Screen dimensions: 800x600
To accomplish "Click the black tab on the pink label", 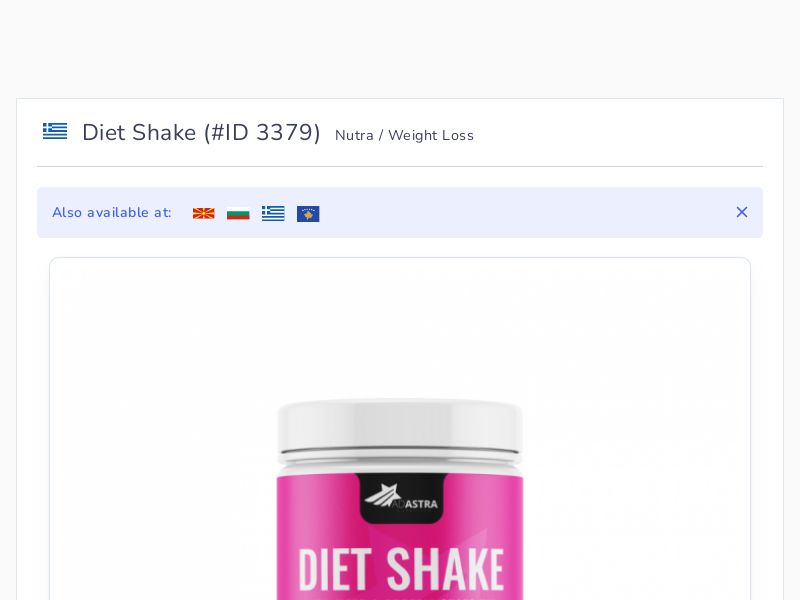I will point(401,498).
